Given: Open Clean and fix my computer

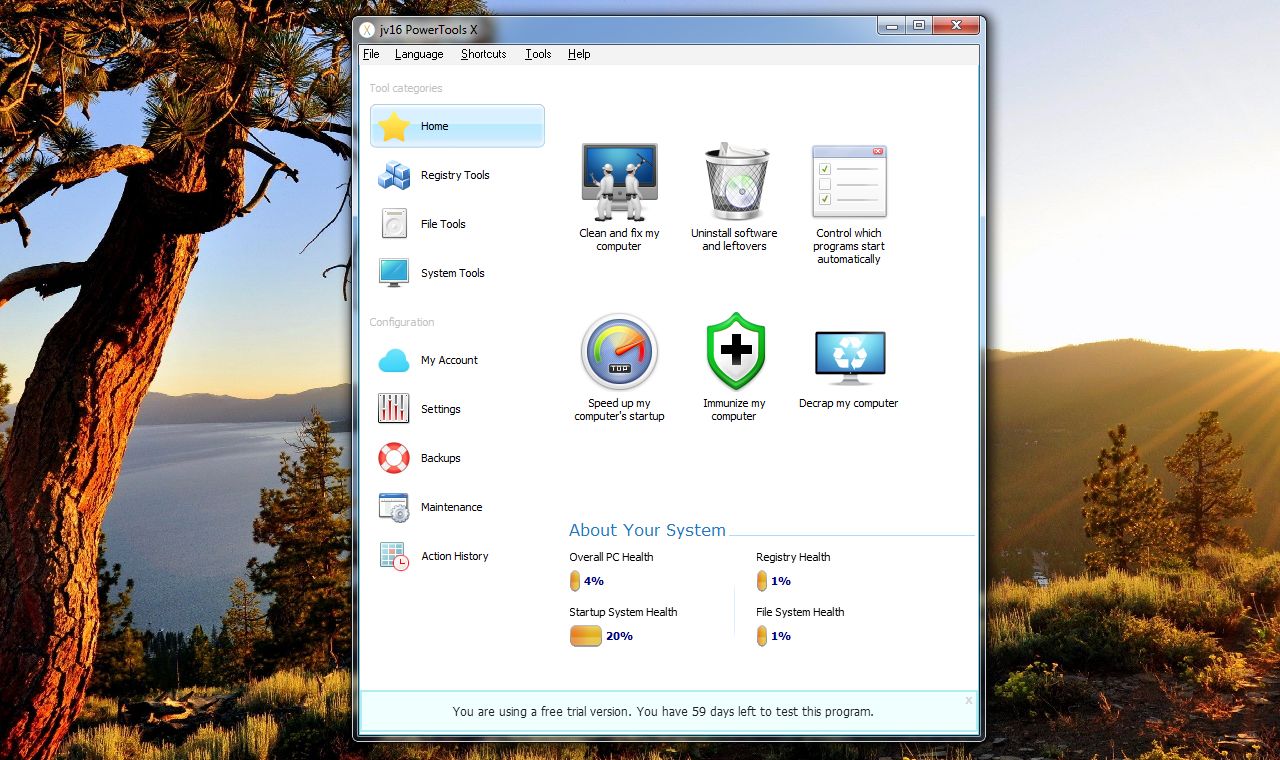Looking at the screenshot, I should (618, 195).
